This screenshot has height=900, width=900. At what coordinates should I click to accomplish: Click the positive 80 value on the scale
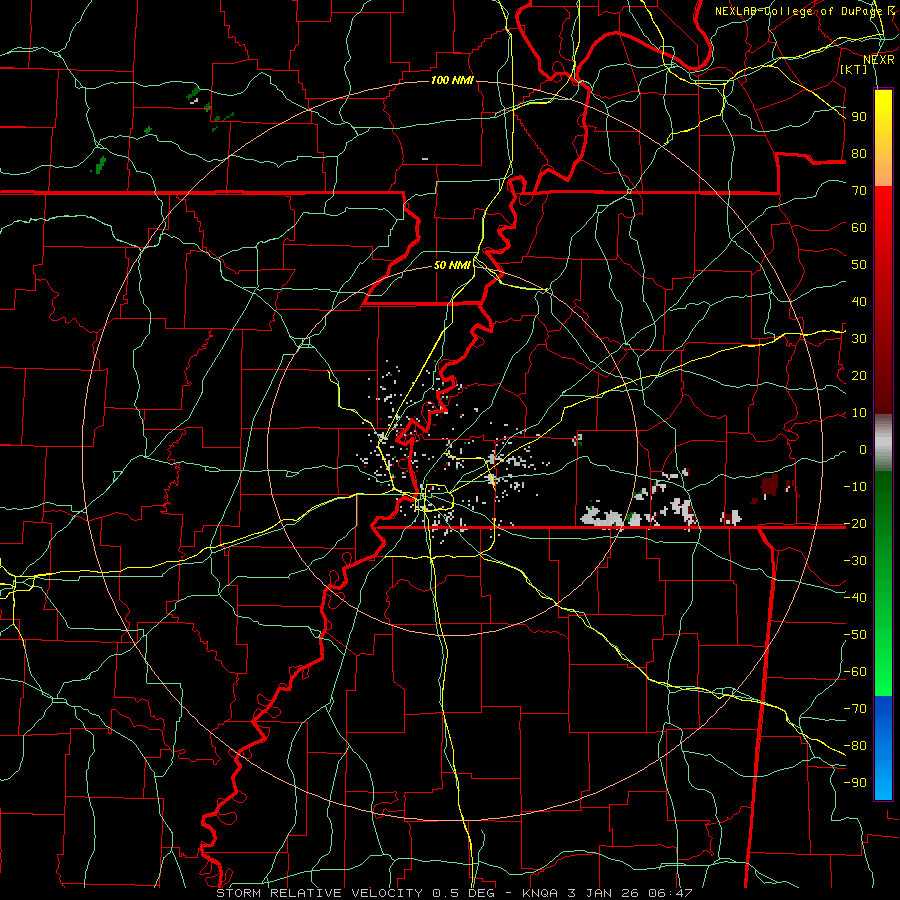click(859, 154)
